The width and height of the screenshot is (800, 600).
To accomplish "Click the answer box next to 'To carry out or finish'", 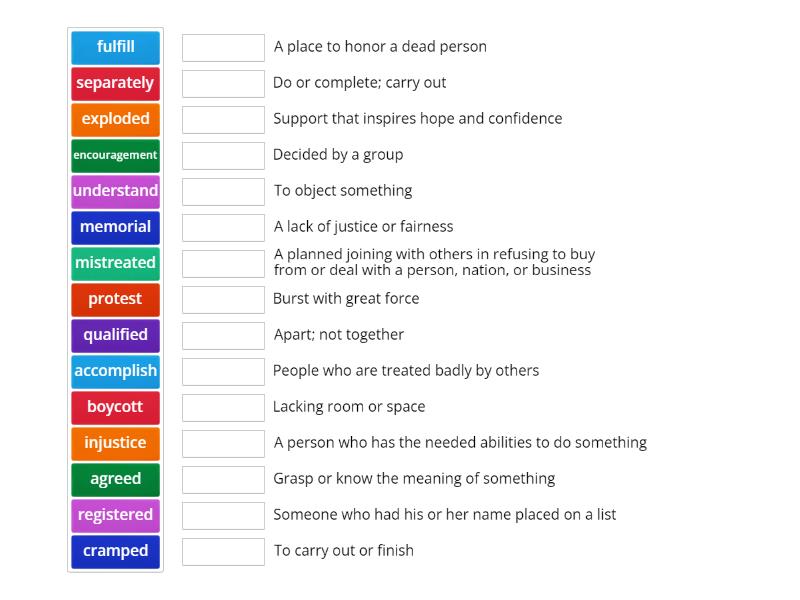I will (x=223, y=551).
